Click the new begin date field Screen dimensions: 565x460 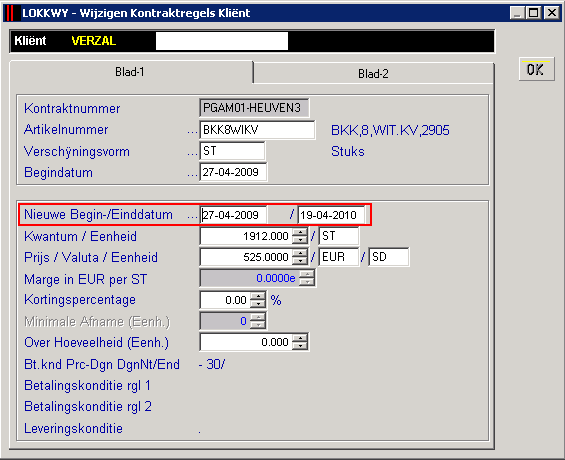coord(233,215)
